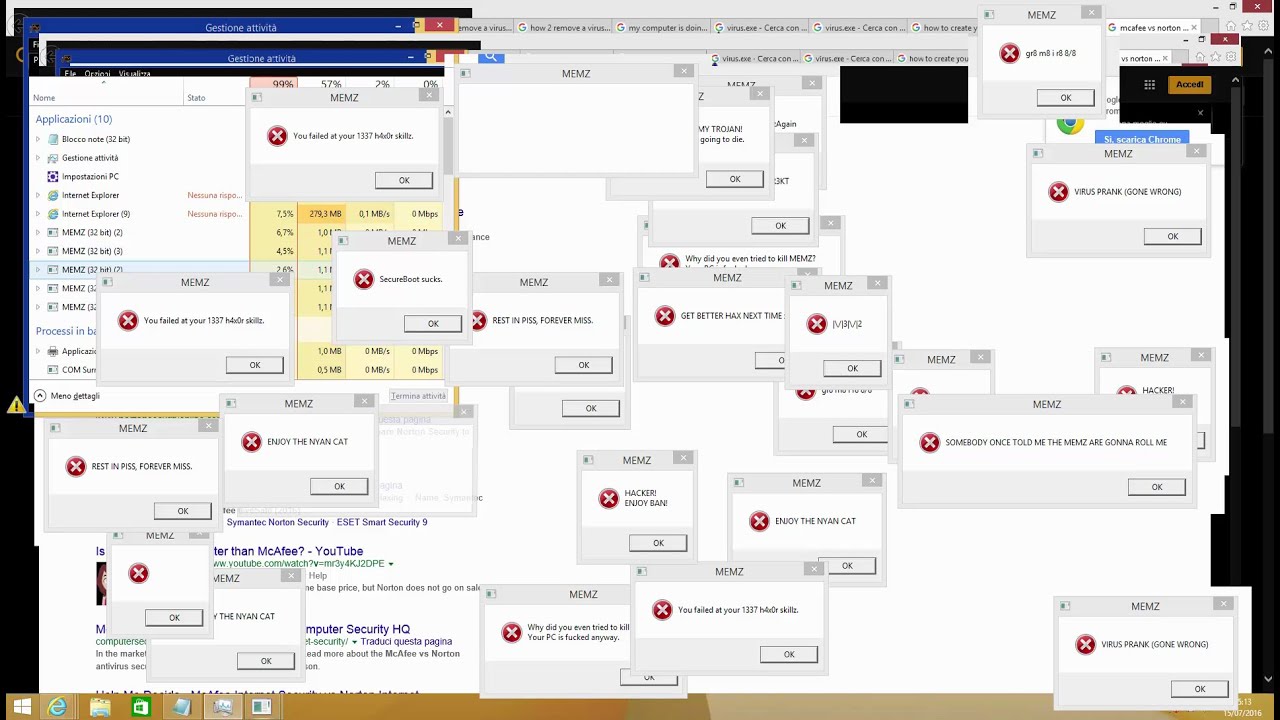Image resolution: width=1280 pixels, height=720 pixels.
Task: Click COM Sur row icon in background processes
Action: tap(52, 370)
